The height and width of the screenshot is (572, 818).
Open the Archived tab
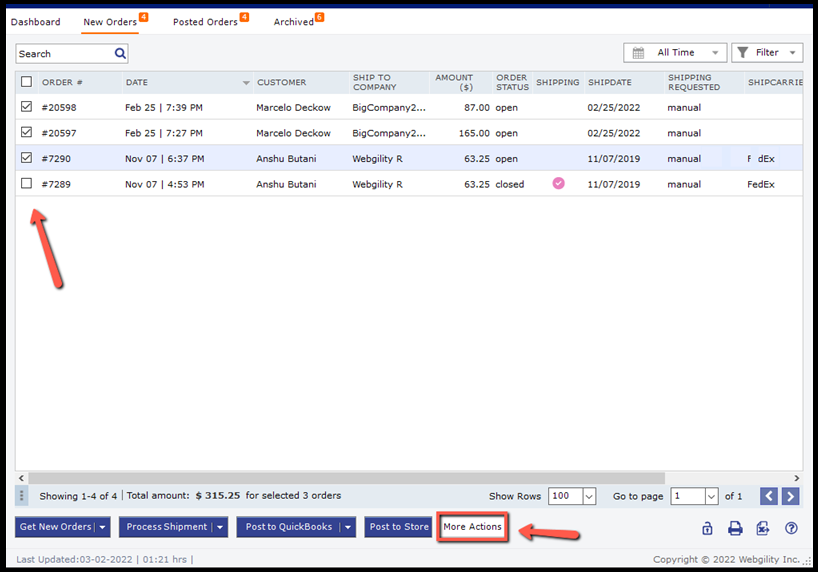(293, 22)
